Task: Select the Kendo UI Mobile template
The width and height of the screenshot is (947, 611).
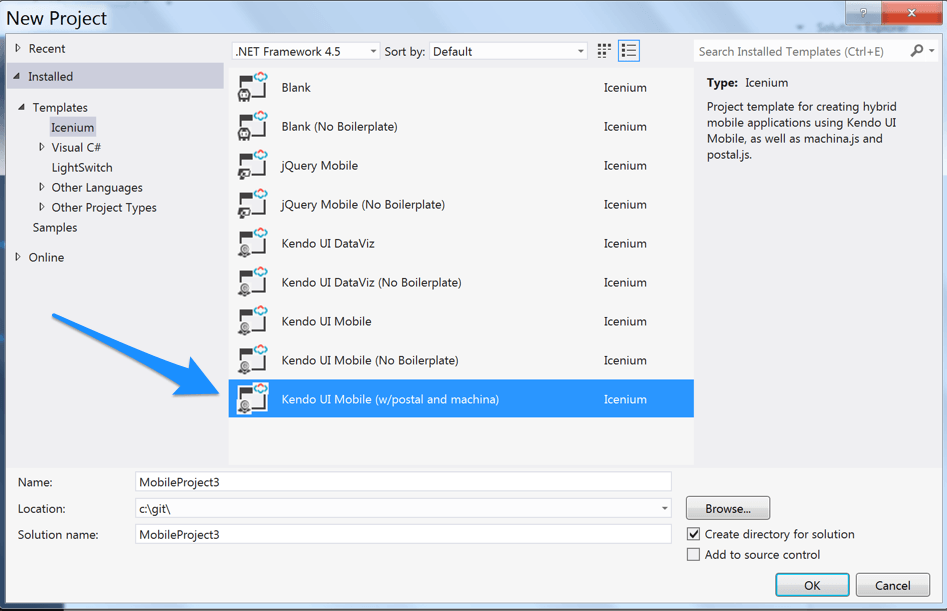Action: click(461, 321)
